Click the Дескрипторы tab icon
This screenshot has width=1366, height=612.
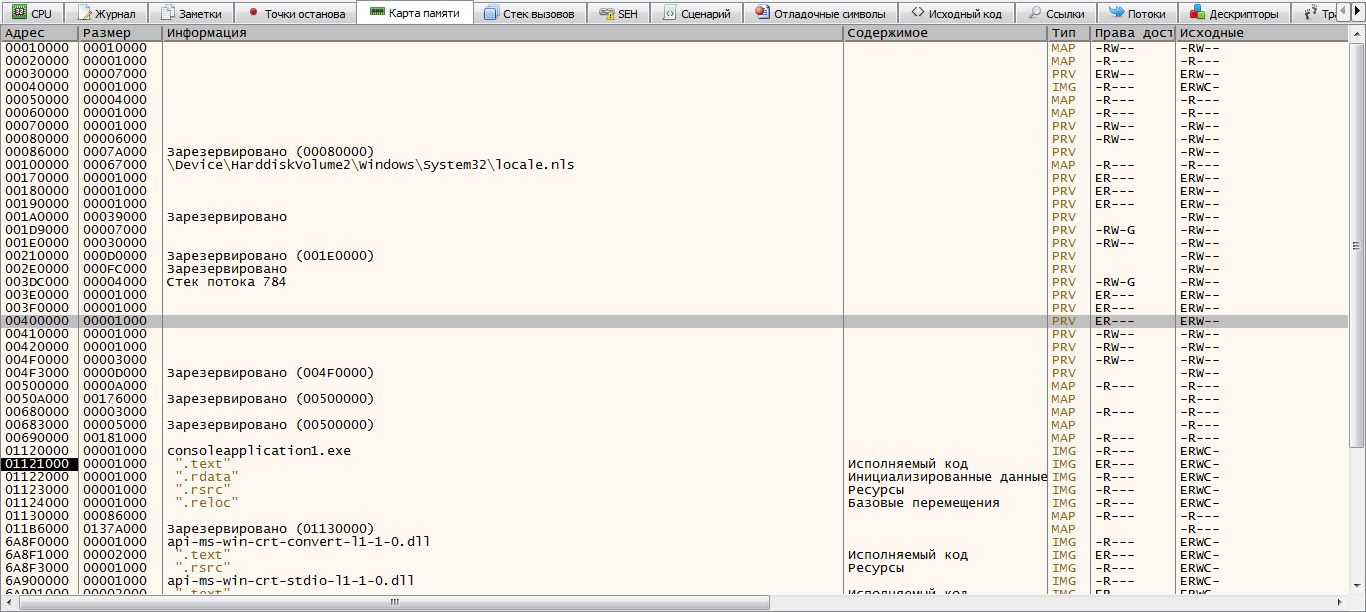[x=1197, y=14]
